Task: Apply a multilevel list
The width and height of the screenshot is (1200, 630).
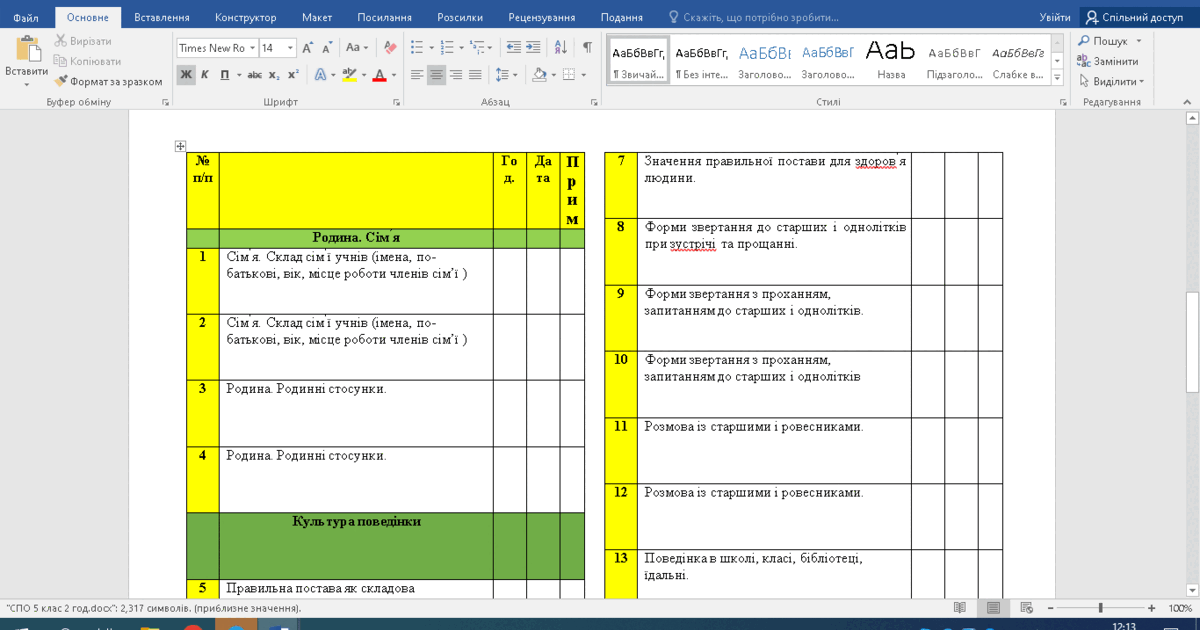Action: (x=477, y=48)
